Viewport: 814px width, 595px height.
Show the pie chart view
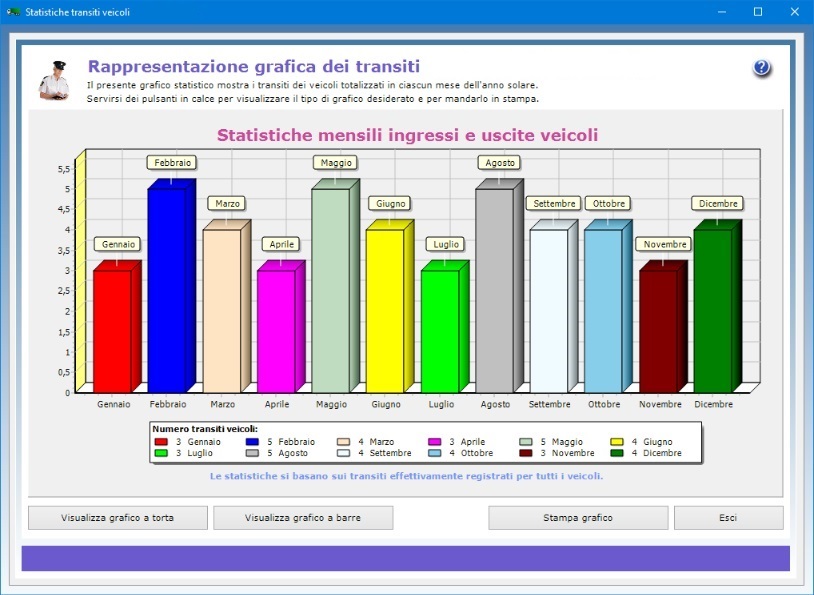point(118,518)
